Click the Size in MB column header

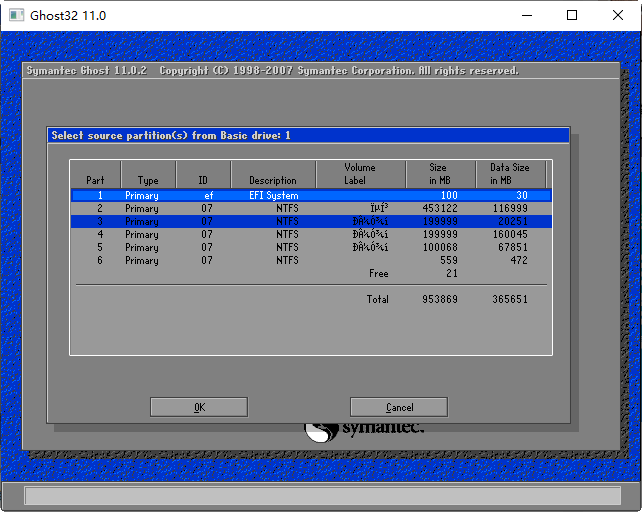[x=438, y=174]
